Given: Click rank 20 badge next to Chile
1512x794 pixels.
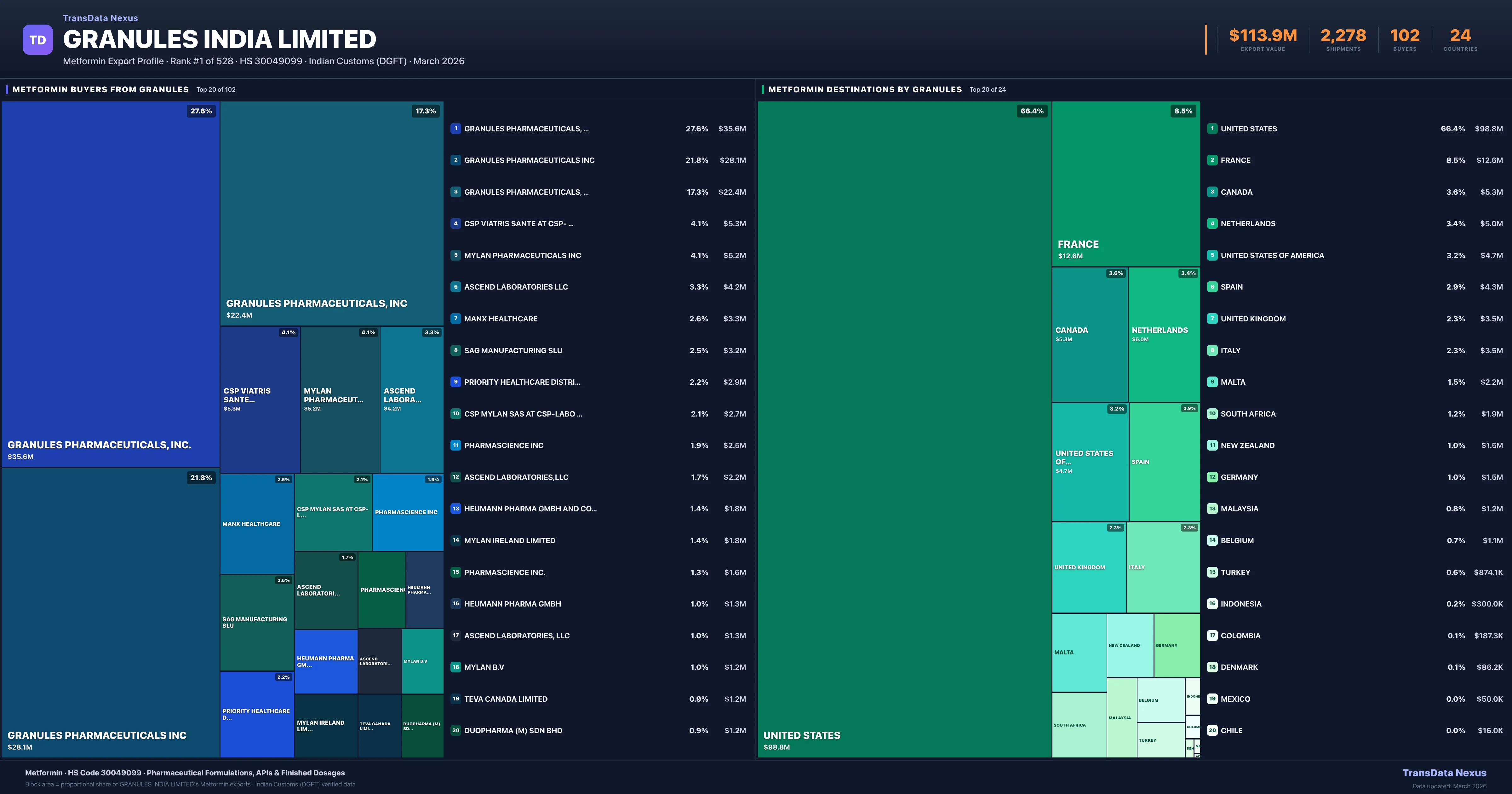Looking at the screenshot, I should 1212,731.
